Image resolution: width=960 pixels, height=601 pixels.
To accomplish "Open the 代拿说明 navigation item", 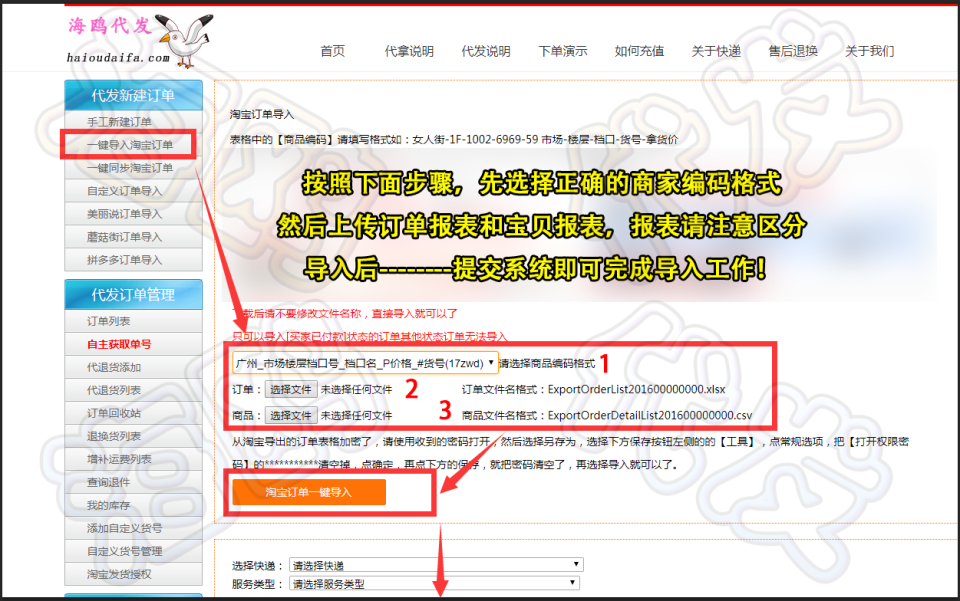I will 409,51.
